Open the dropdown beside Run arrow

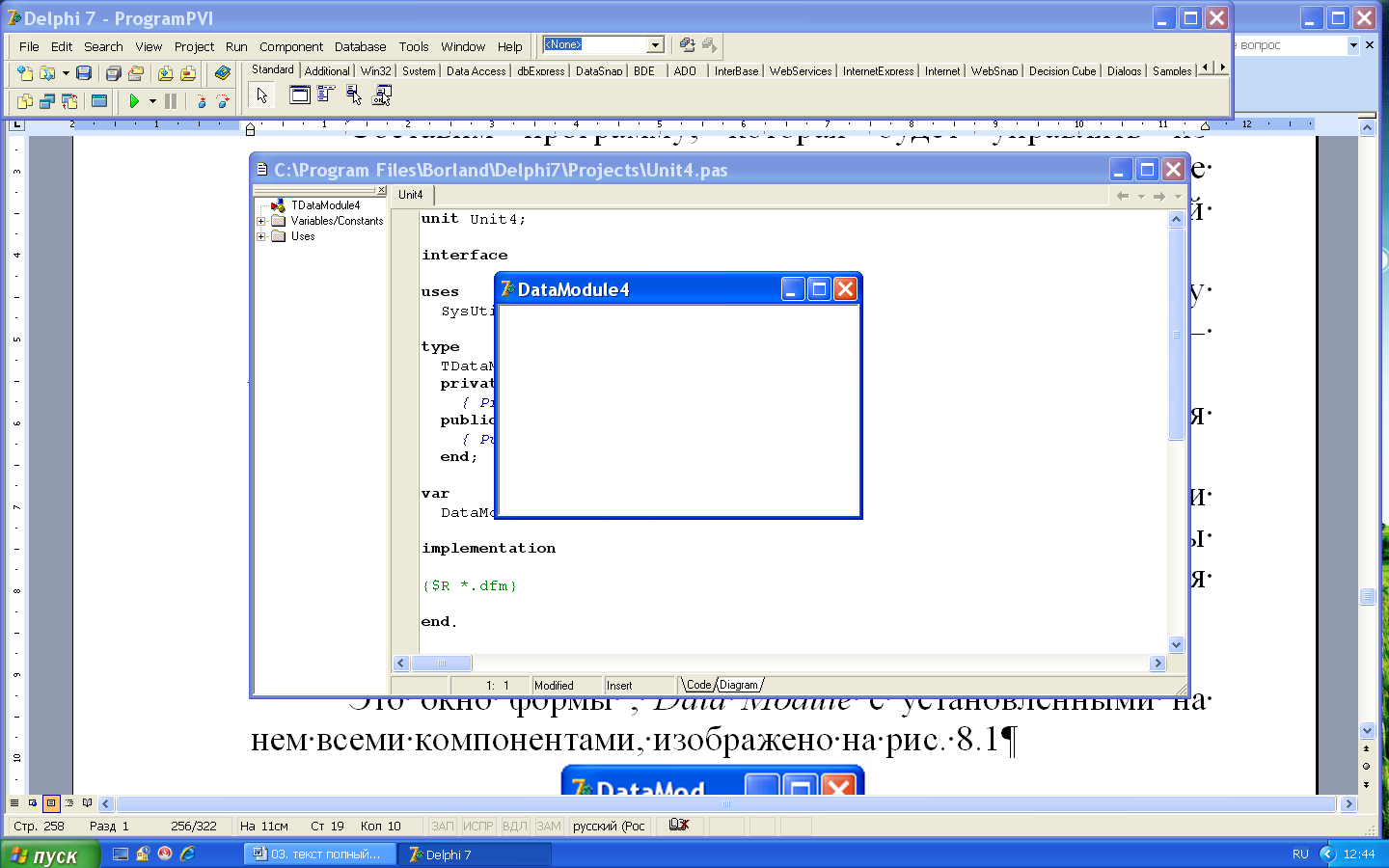pos(152,101)
